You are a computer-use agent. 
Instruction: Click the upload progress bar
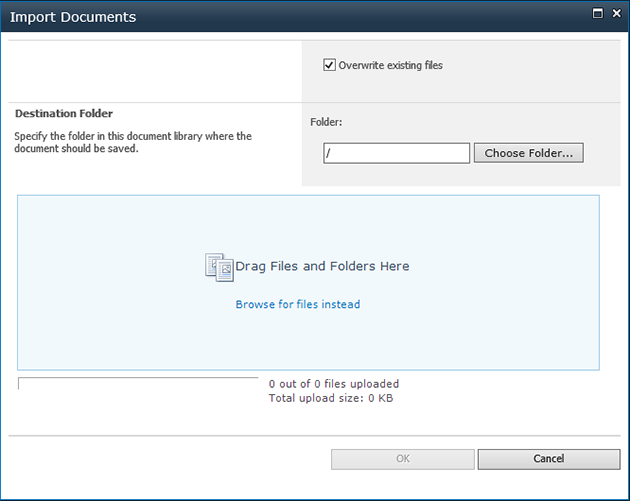(138, 383)
